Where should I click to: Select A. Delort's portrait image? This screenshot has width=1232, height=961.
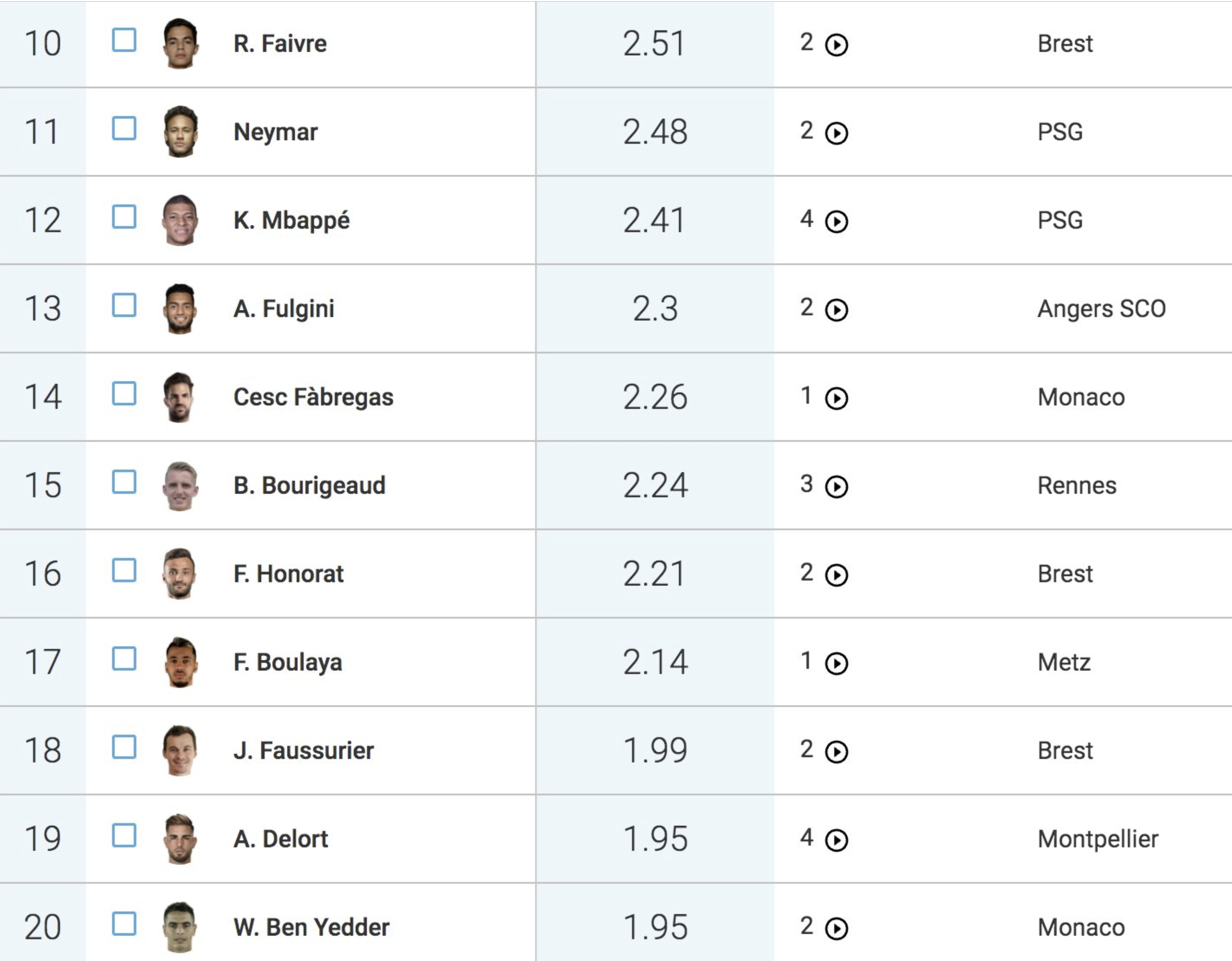181,839
